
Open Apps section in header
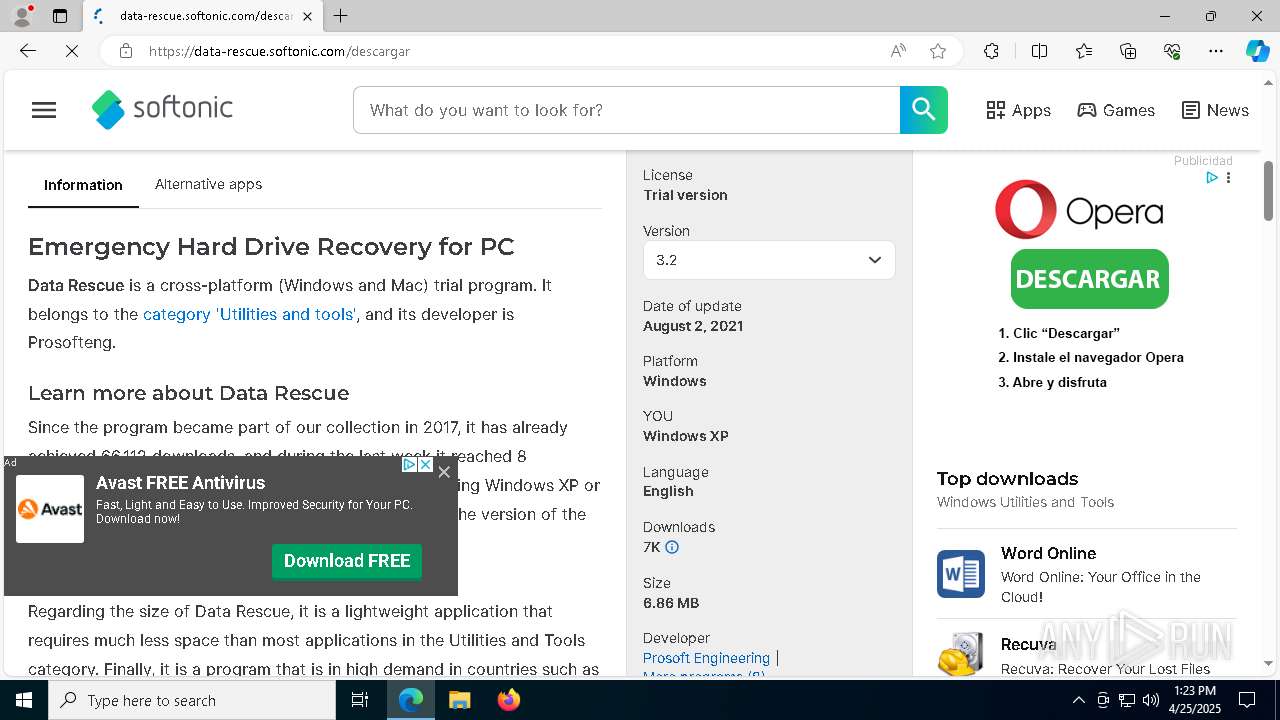1018,110
